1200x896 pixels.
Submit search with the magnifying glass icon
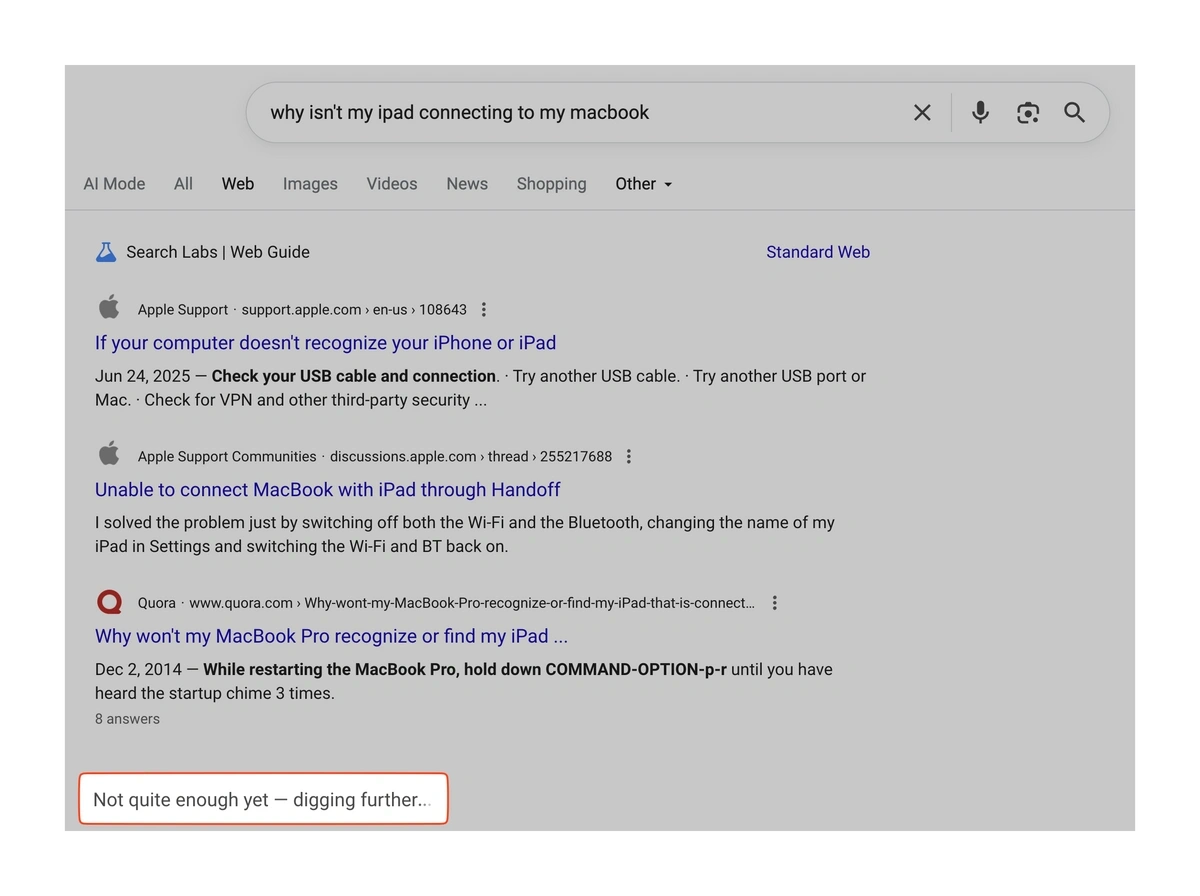coord(1074,113)
